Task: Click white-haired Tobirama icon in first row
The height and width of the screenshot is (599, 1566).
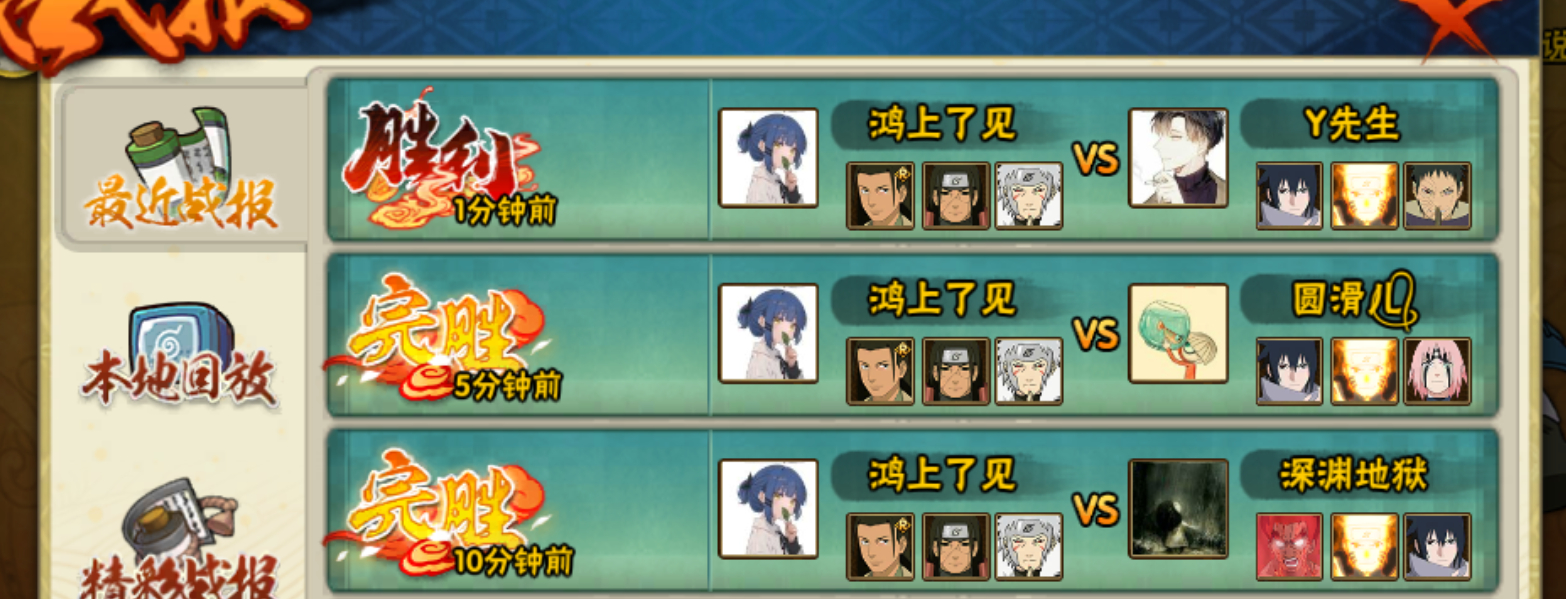Action: [1029, 196]
